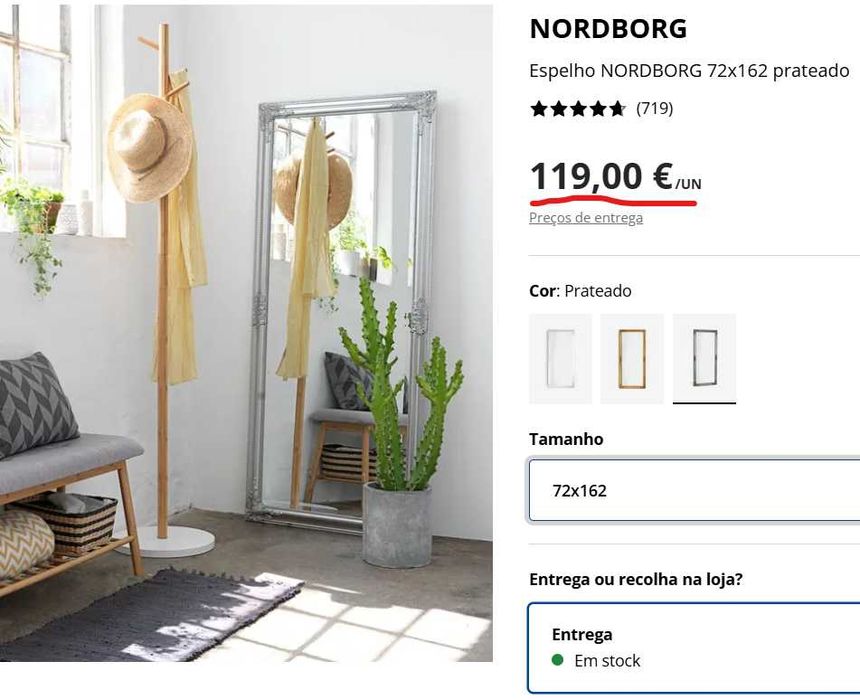
Task: Click the /UN unit label by the price
Action: coord(688,184)
